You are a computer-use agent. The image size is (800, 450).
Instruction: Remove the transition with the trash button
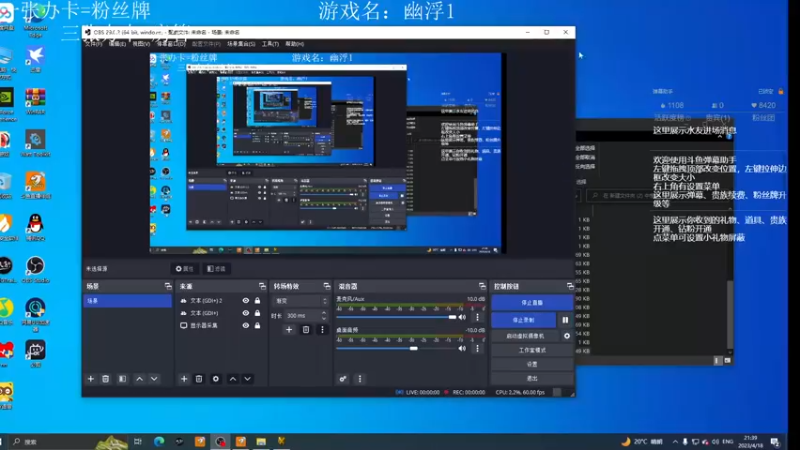[x=306, y=330]
